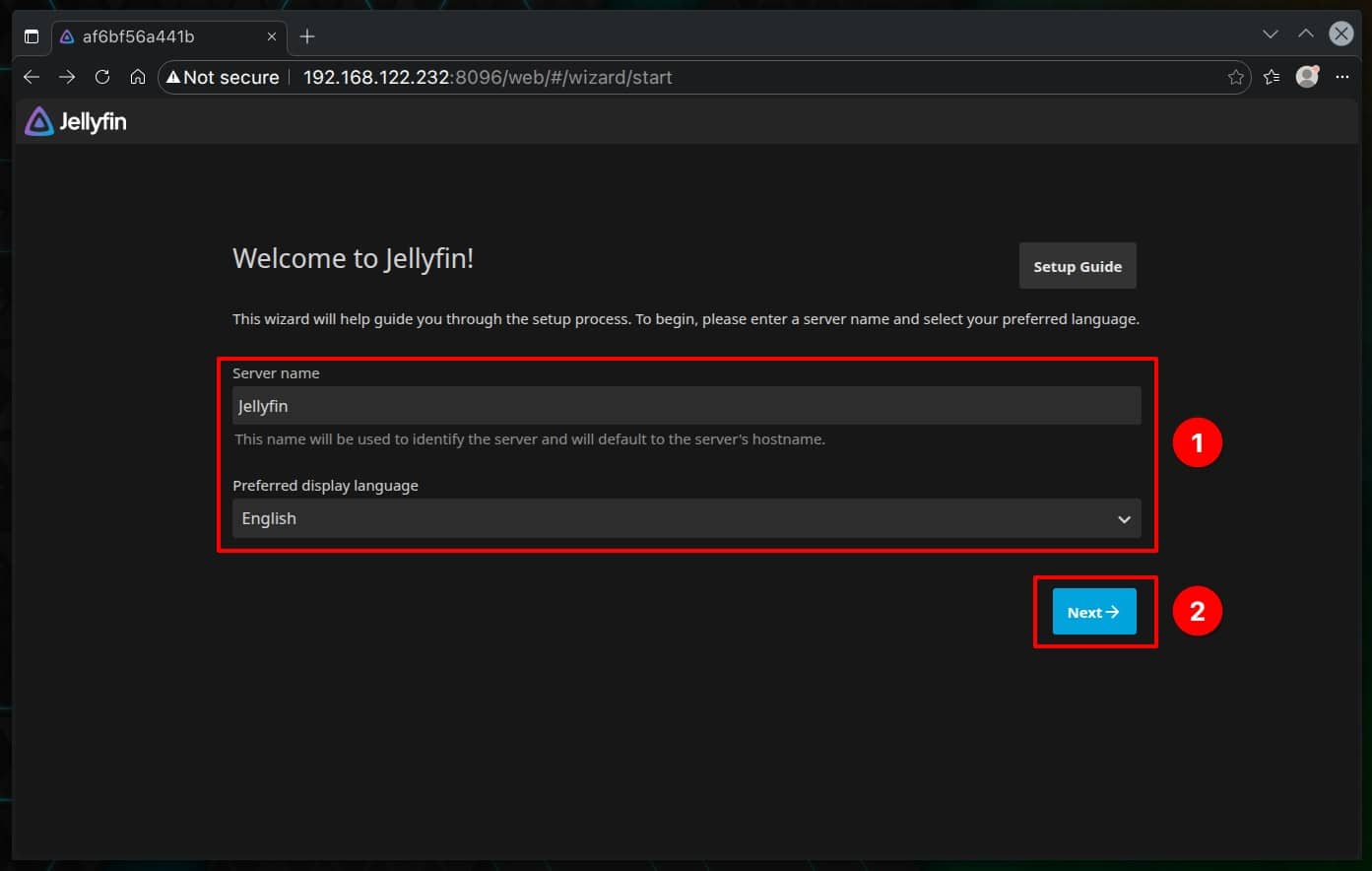This screenshot has width=1372, height=871.
Task: Click the Reload page icon
Action: pyautogui.click(x=101, y=77)
